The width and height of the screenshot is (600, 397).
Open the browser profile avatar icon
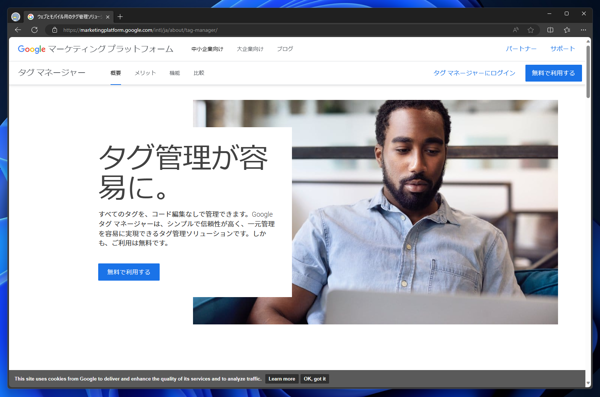click(15, 16)
